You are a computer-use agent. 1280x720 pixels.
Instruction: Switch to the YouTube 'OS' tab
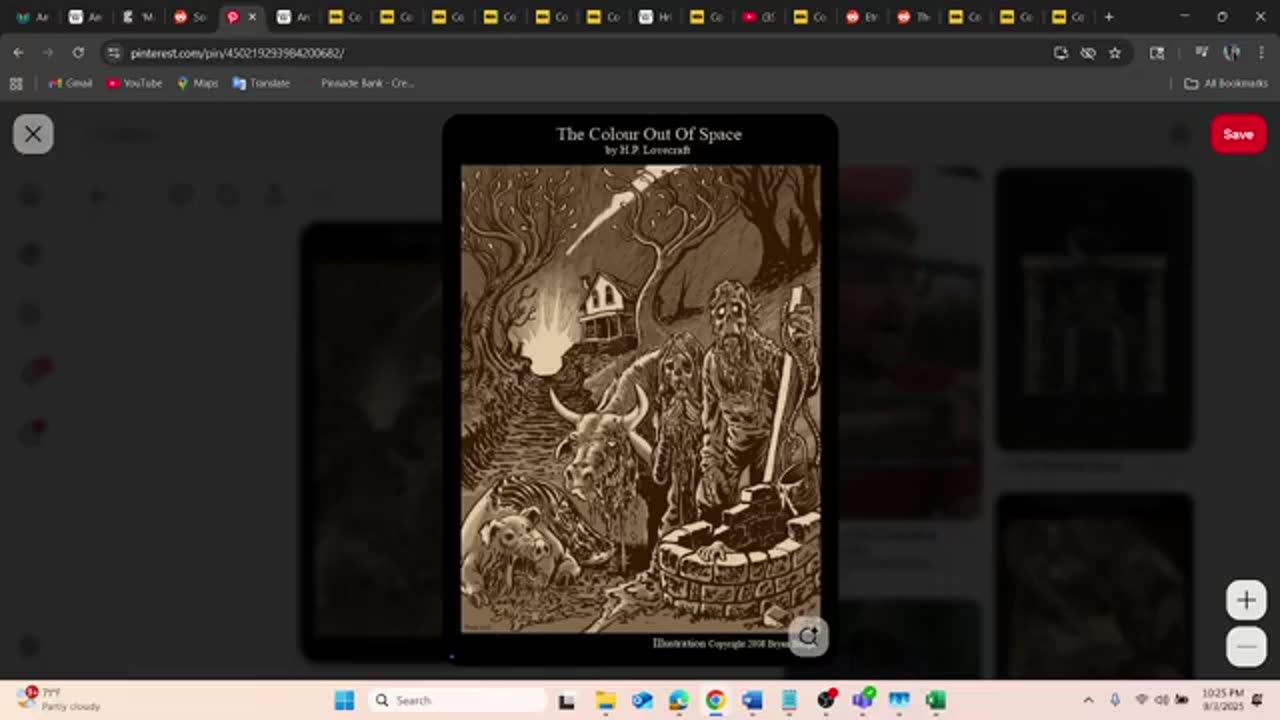pos(760,17)
